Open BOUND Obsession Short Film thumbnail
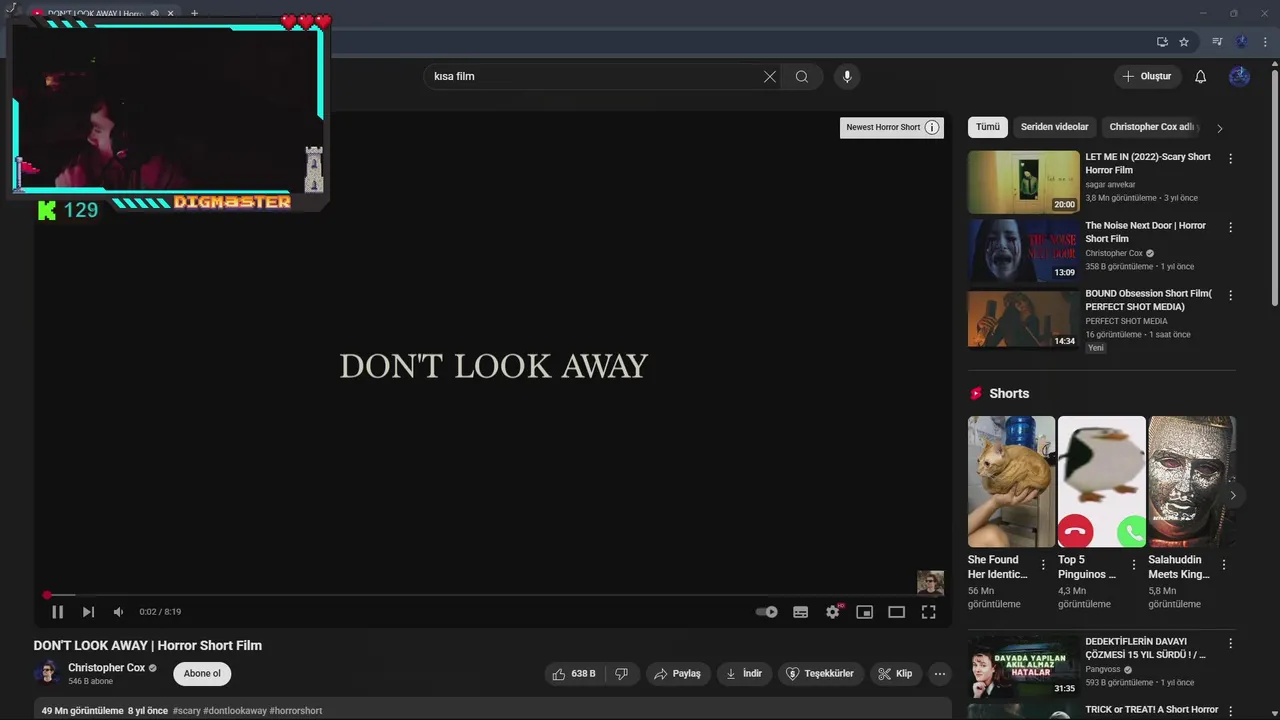This screenshot has width=1280, height=720. coord(1024,319)
